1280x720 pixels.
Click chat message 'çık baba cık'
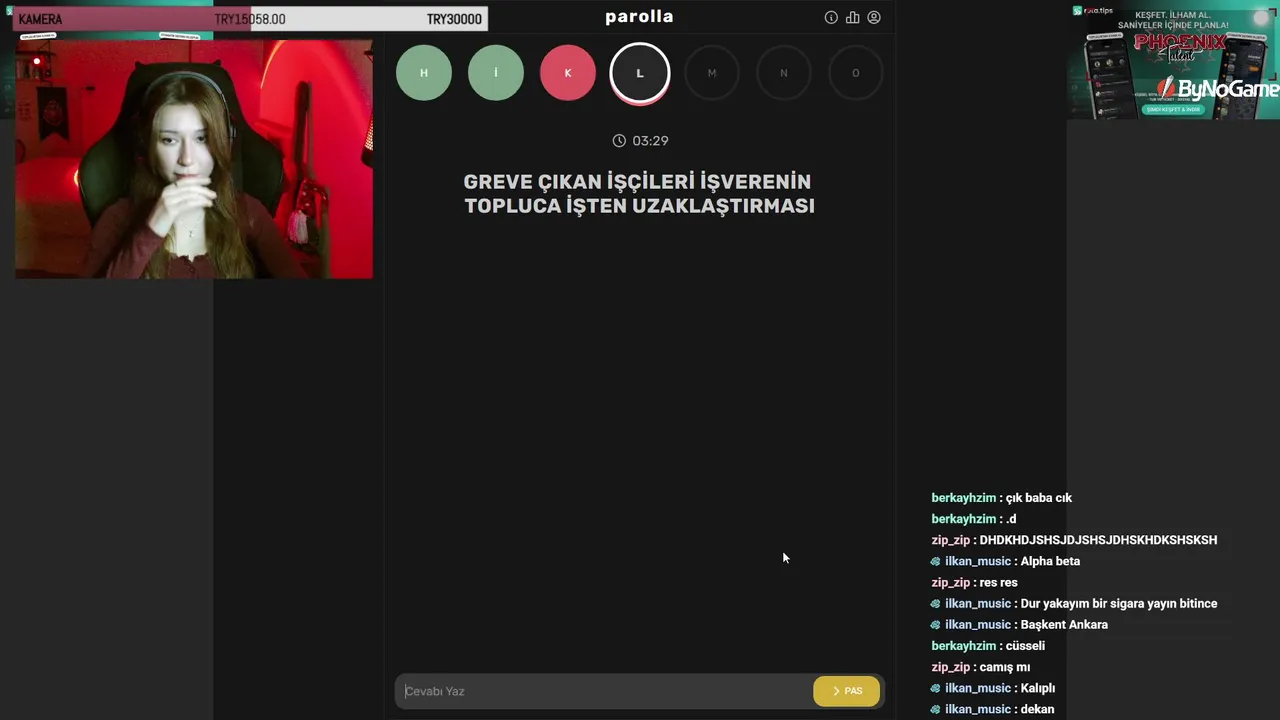[x=1039, y=498]
